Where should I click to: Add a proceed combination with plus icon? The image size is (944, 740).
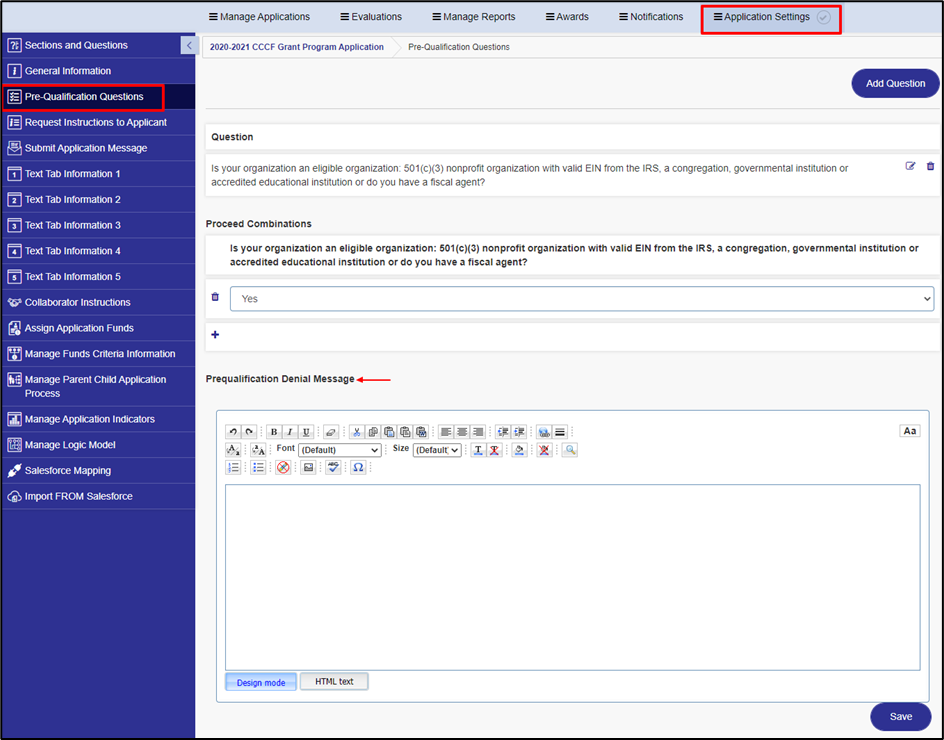[x=215, y=335]
